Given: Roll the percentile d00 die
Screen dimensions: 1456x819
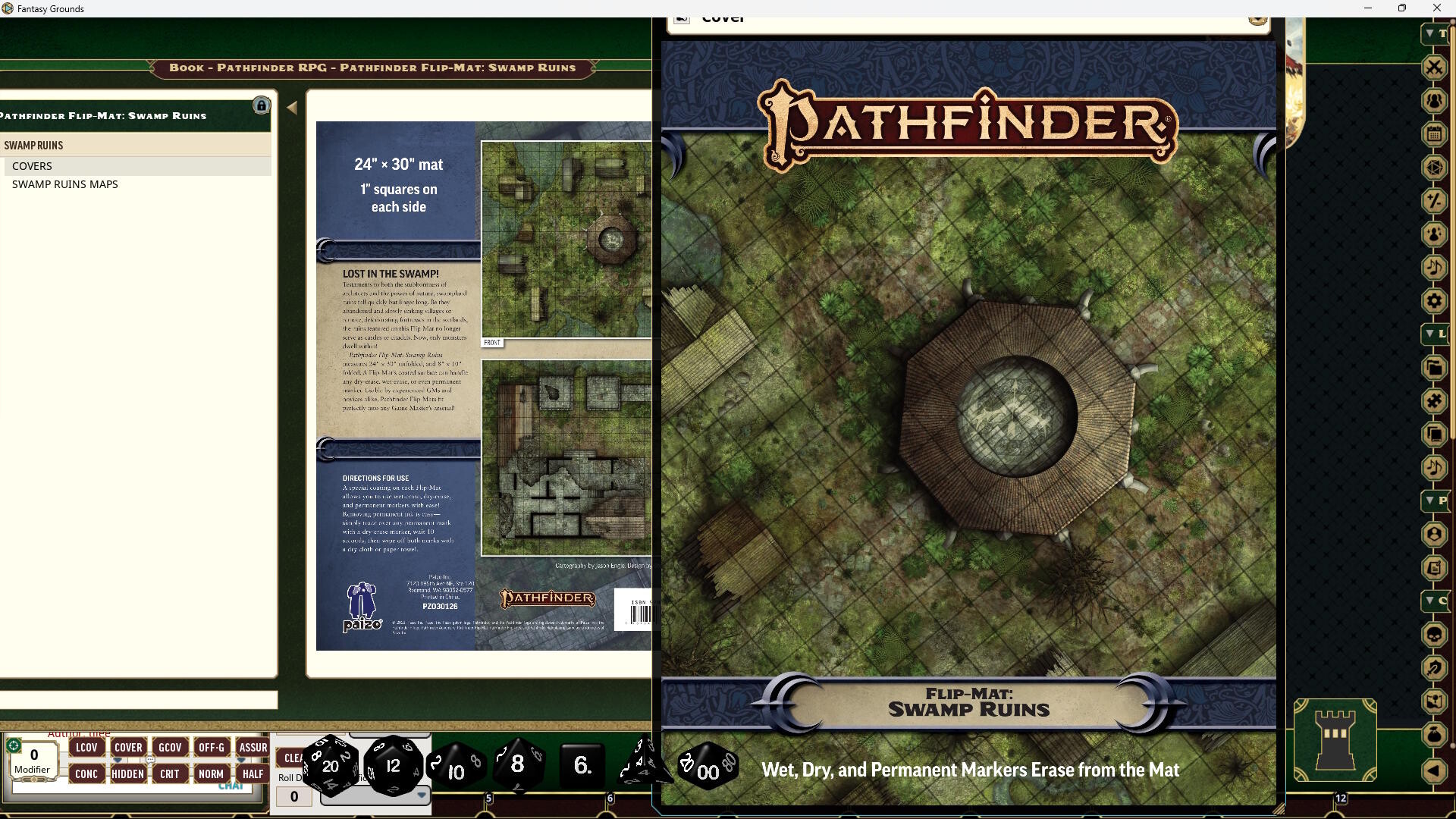Looking at the screenshot, I should point(708,766).
